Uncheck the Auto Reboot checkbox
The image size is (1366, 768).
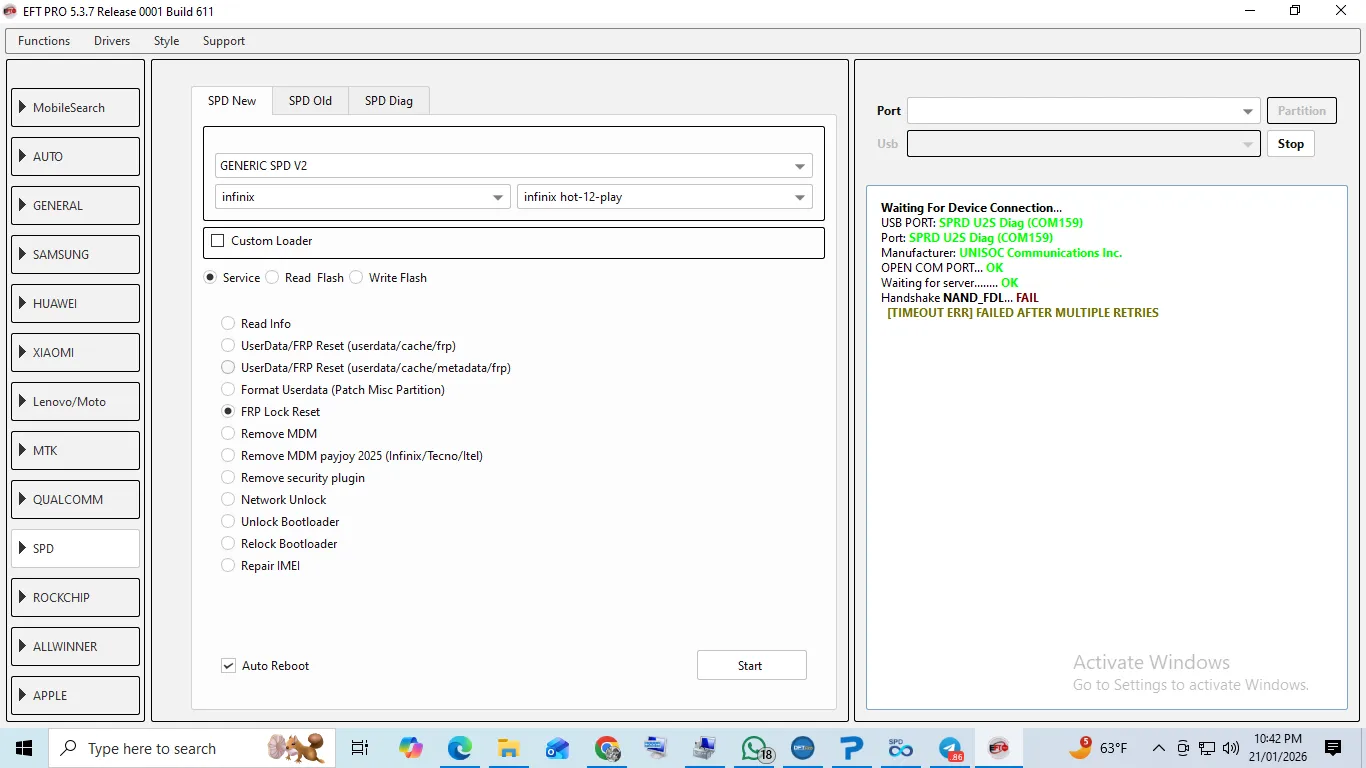229,666
